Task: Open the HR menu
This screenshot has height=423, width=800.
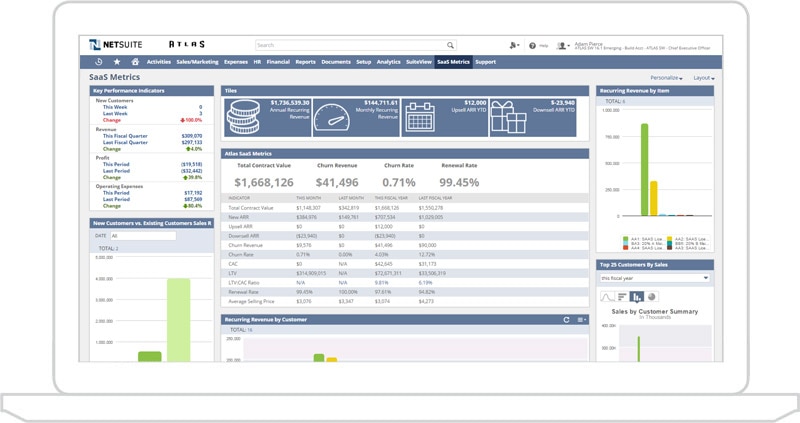Action: pos(257,62)
